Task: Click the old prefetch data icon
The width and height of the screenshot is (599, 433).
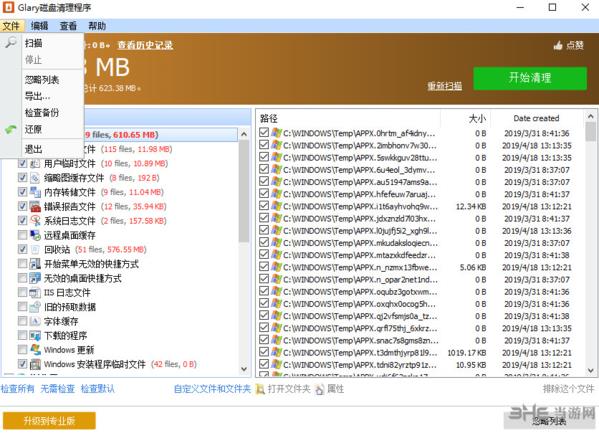Action: (35, 307)
